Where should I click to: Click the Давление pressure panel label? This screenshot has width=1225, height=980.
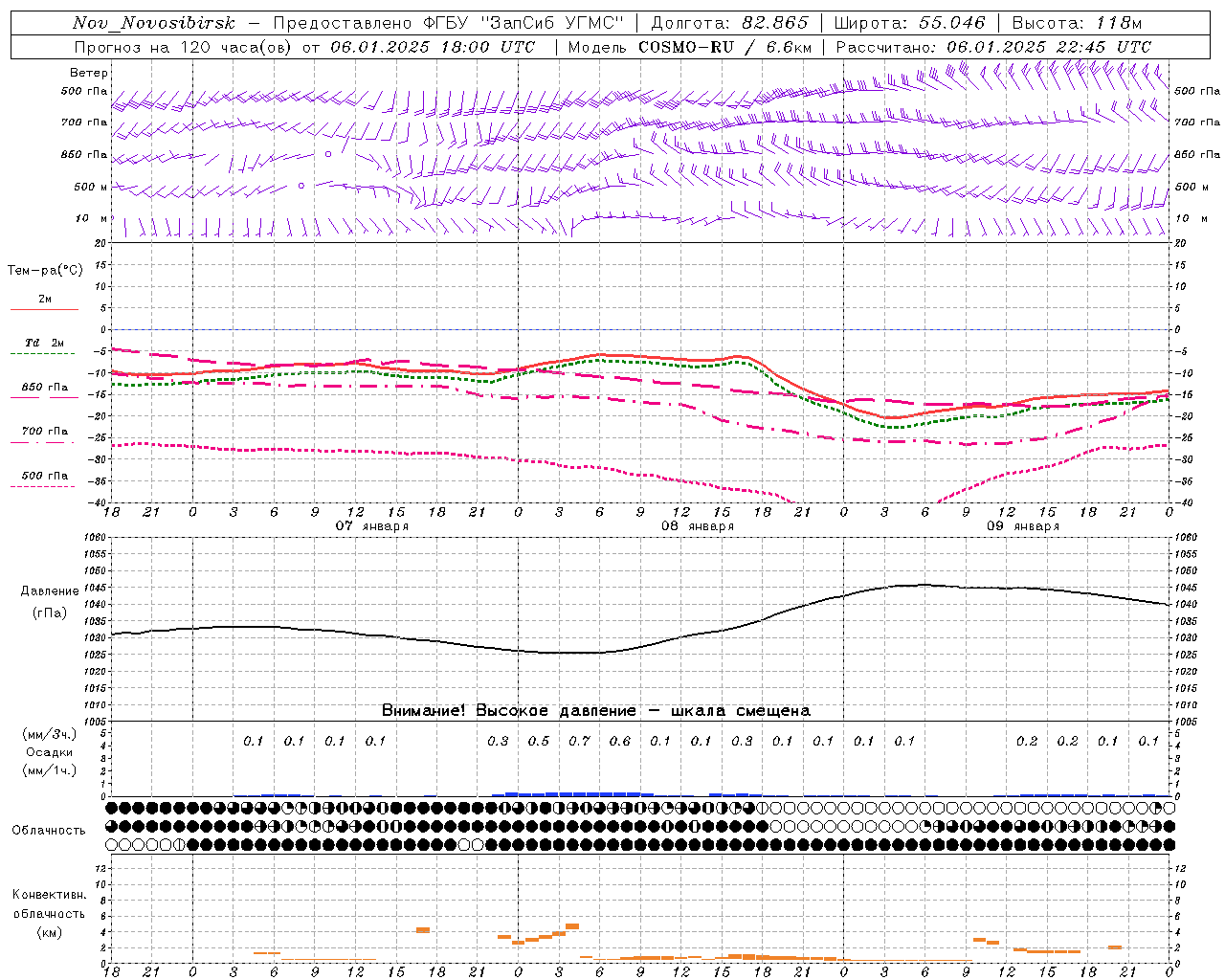coord(50,591)
